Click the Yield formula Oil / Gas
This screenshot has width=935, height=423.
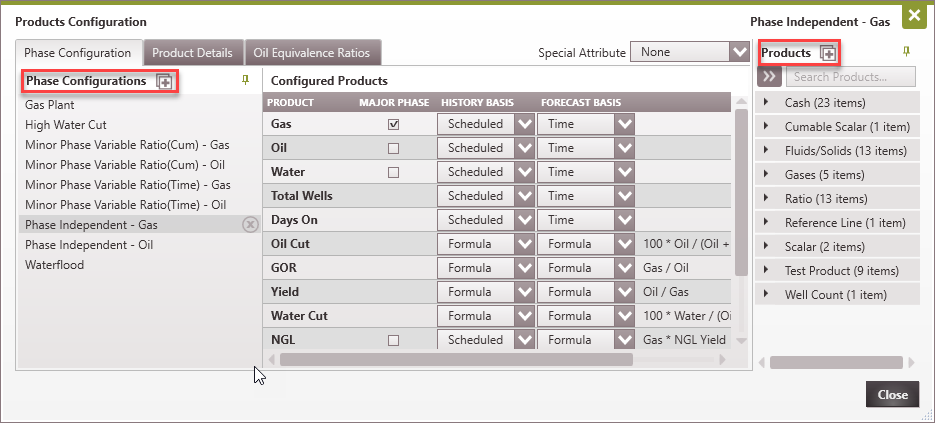[665, 292]
